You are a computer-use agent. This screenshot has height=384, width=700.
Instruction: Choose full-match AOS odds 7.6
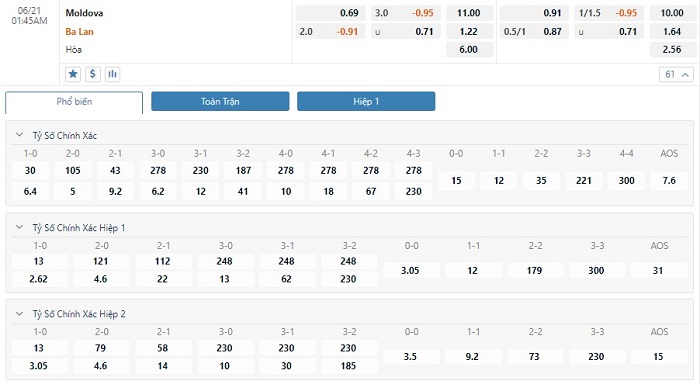tap(669, 180)
